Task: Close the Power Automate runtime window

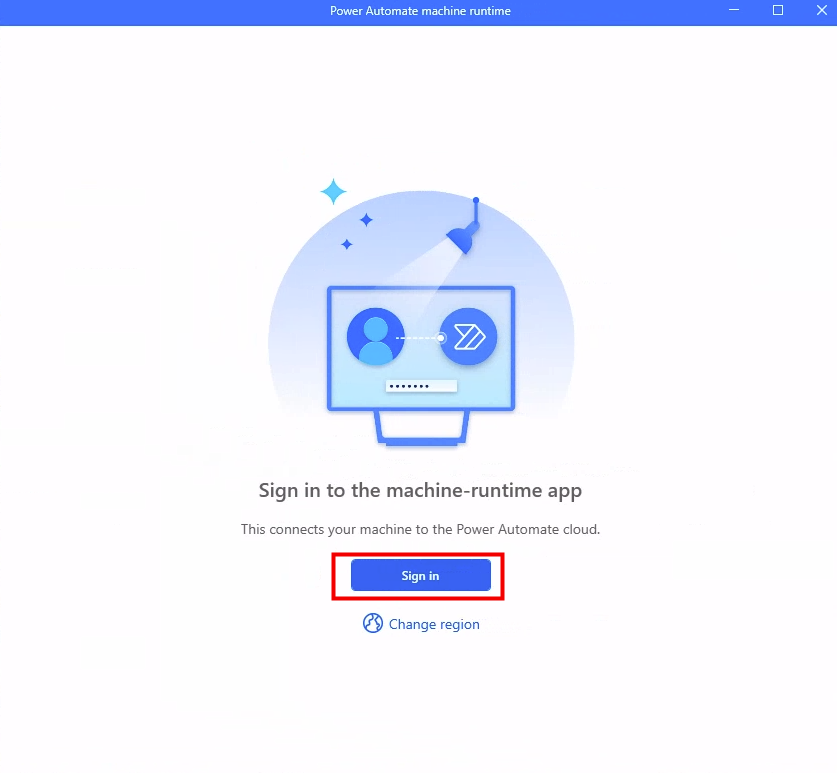Action: 822,10
